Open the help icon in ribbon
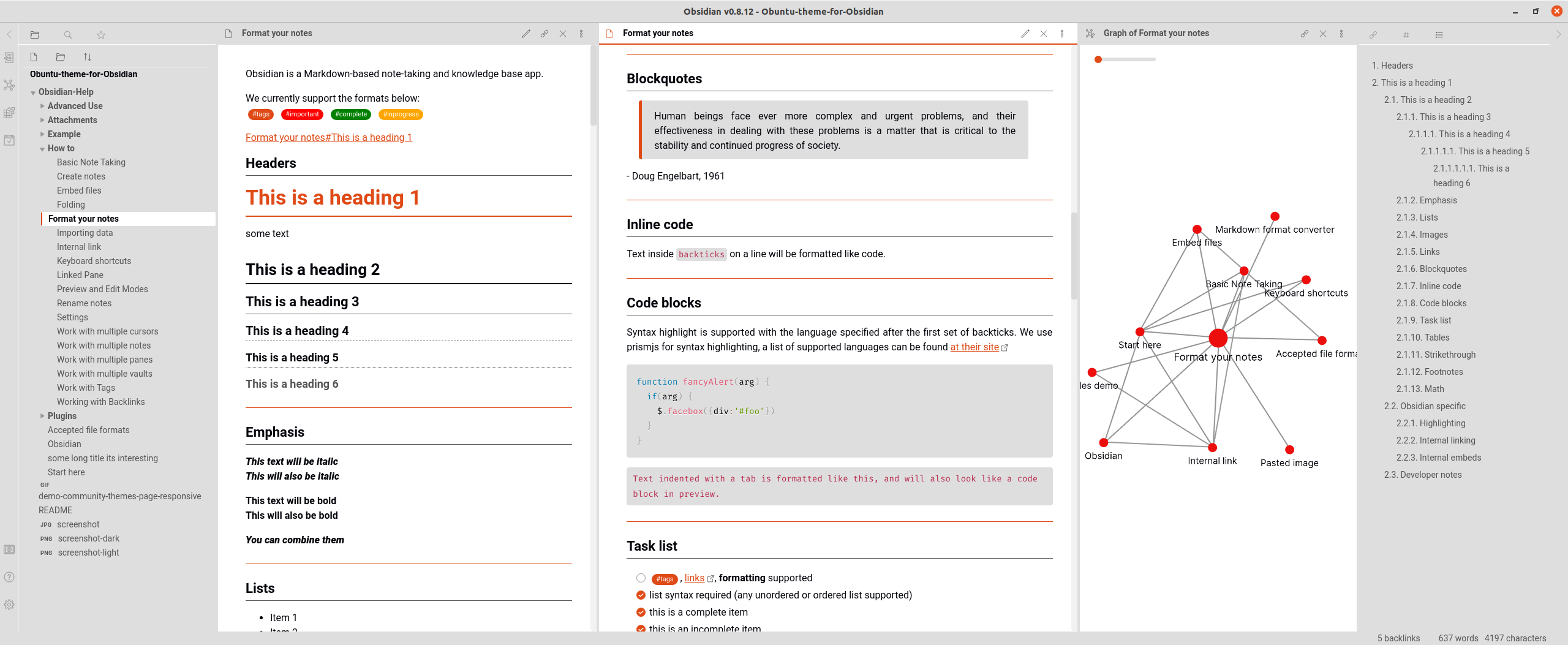Image resolution: width=1568 pixels, height=645 pixels. (x=9, y=577)
